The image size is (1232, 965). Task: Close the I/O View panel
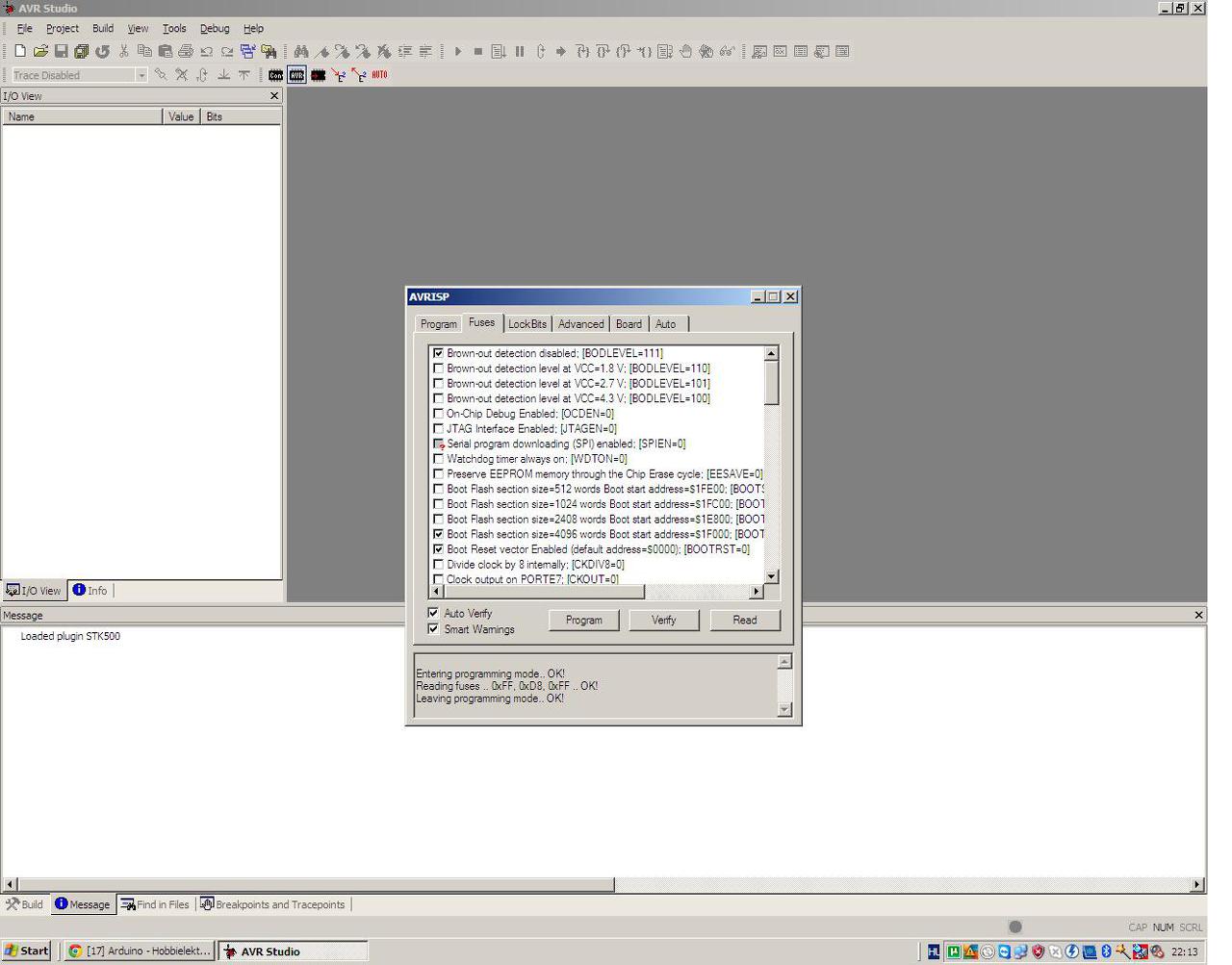(274, 96)
